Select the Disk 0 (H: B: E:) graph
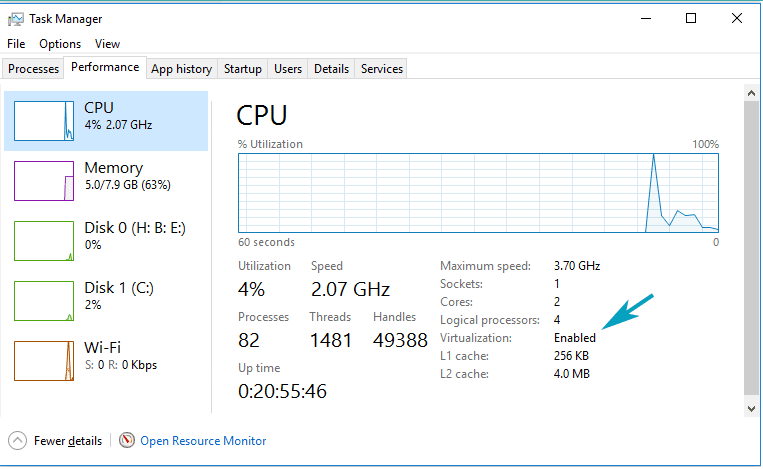This screenshot has height=469, width=763. click(44, 241)
